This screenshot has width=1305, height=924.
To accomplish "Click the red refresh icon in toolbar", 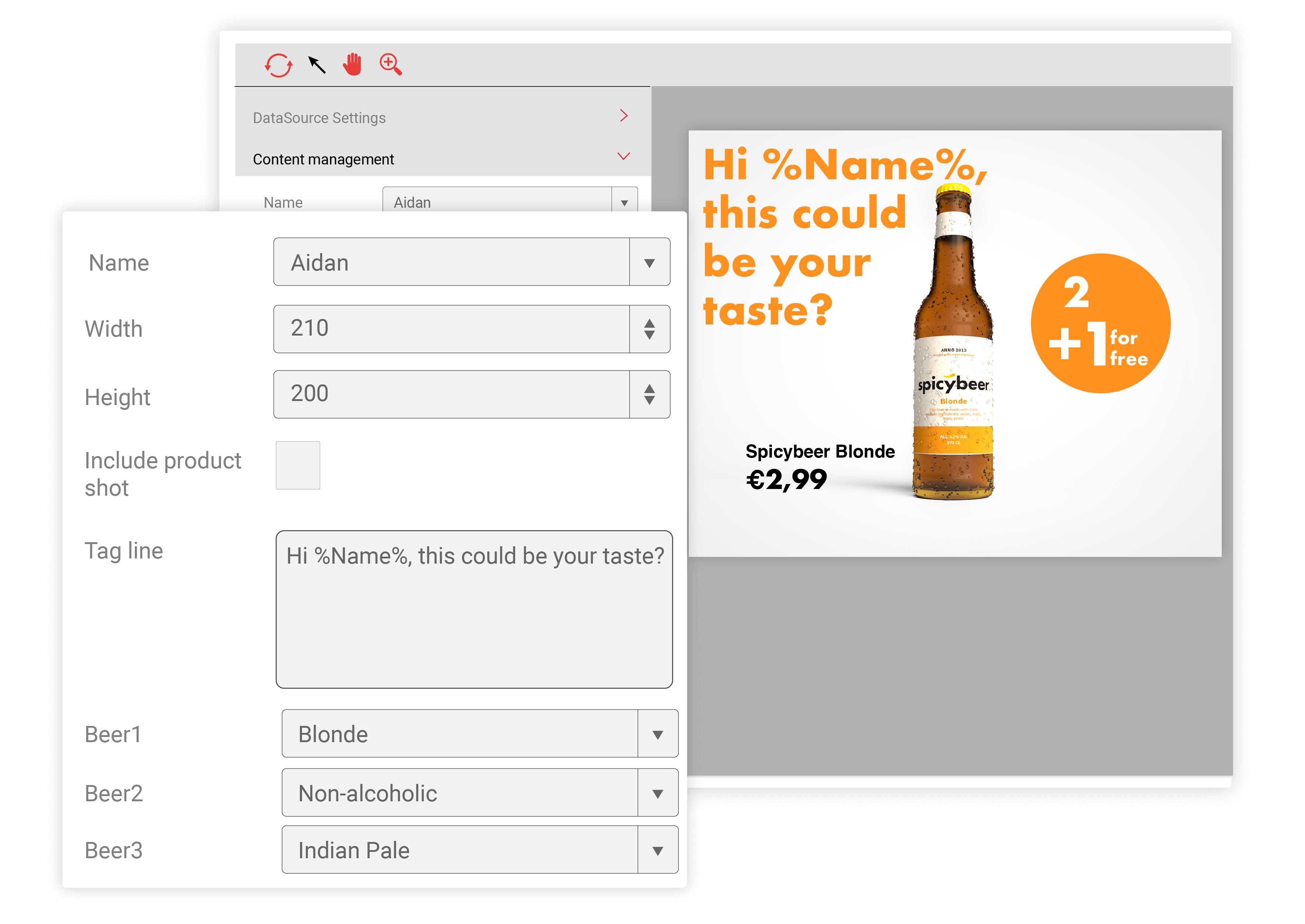I will click(x=278, y=65).
